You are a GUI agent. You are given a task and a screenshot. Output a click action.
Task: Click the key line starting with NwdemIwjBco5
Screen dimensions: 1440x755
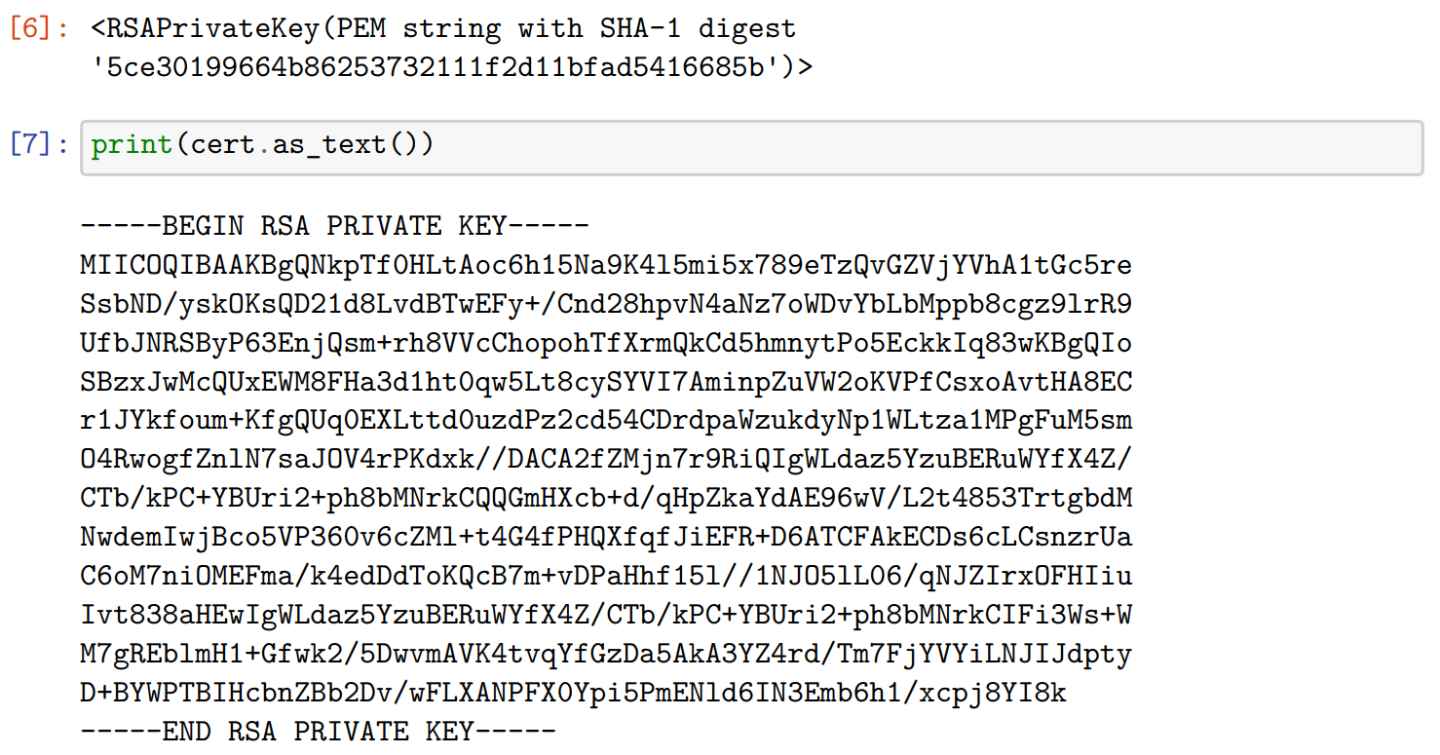(606, 538)
